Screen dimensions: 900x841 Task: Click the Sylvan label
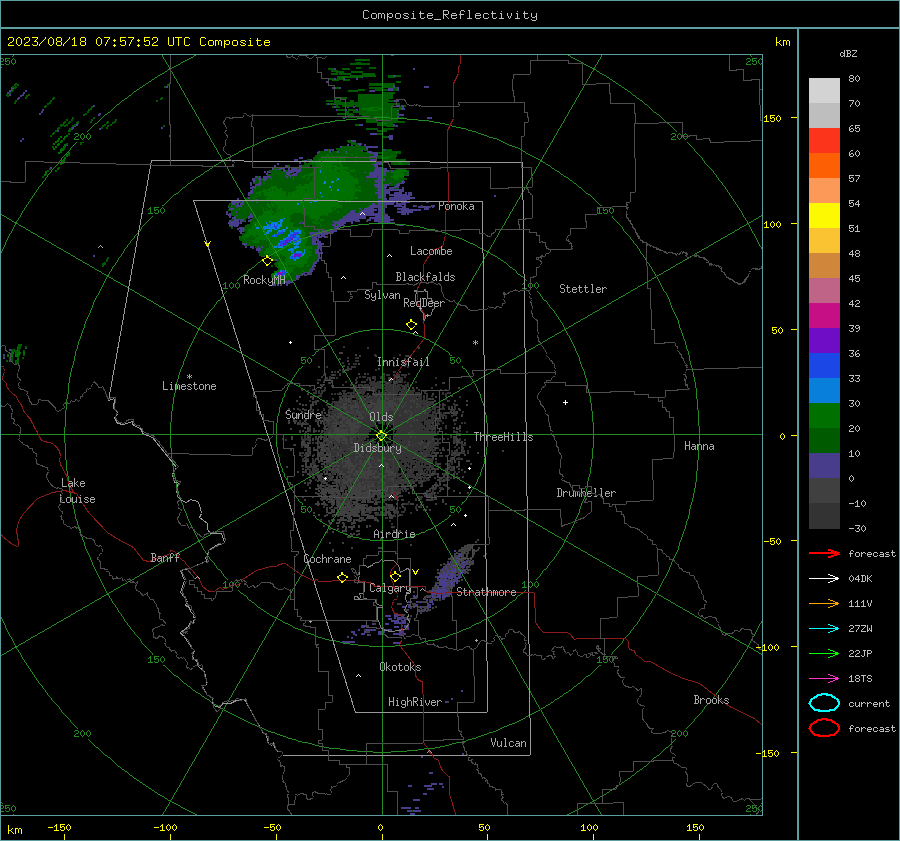pos(382,295)
